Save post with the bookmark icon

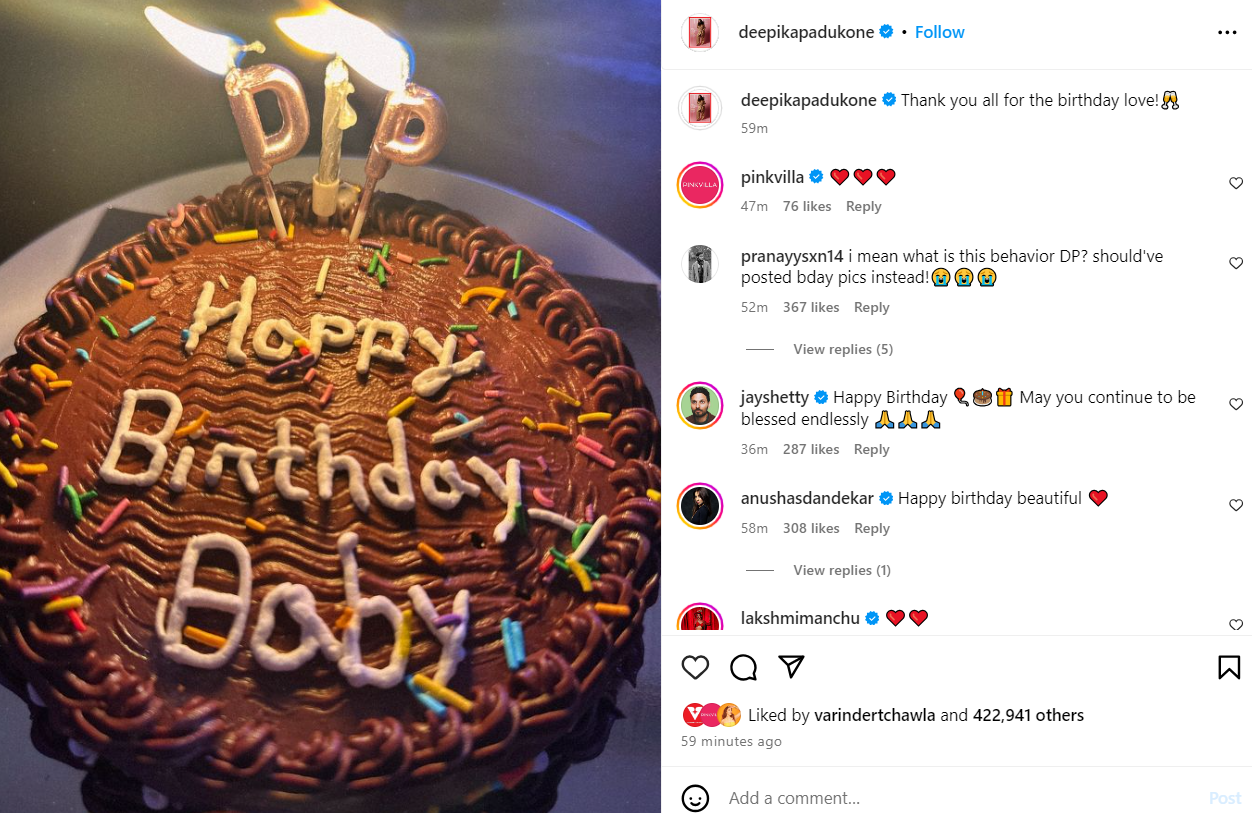pyautogui.click(x=1229, y=667)
